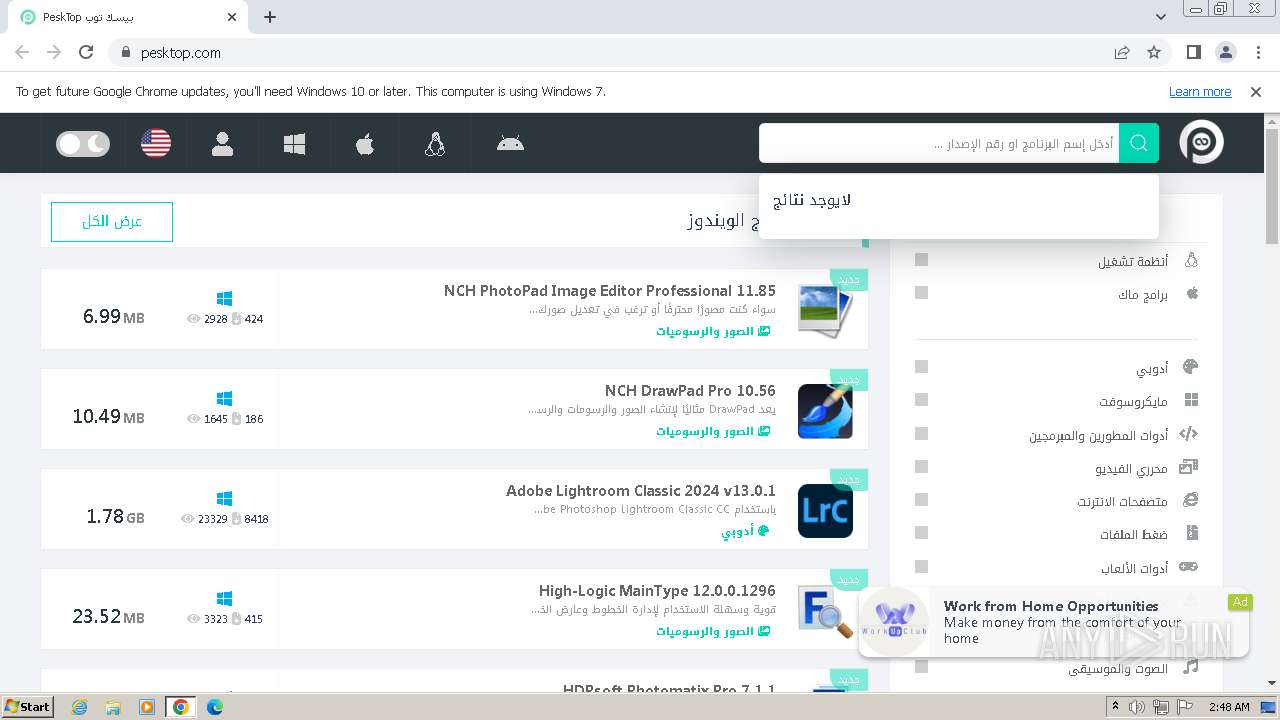
Task: Click the Lightroom LrC thumbnail
Action: (825, 511)
